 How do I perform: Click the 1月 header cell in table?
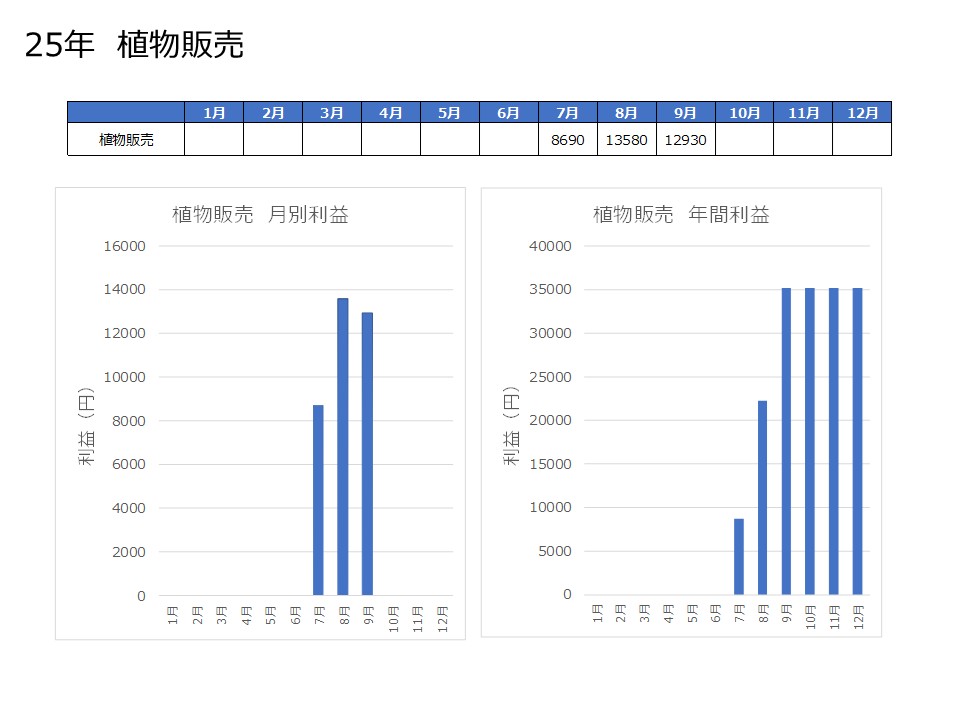pos(214,113)
